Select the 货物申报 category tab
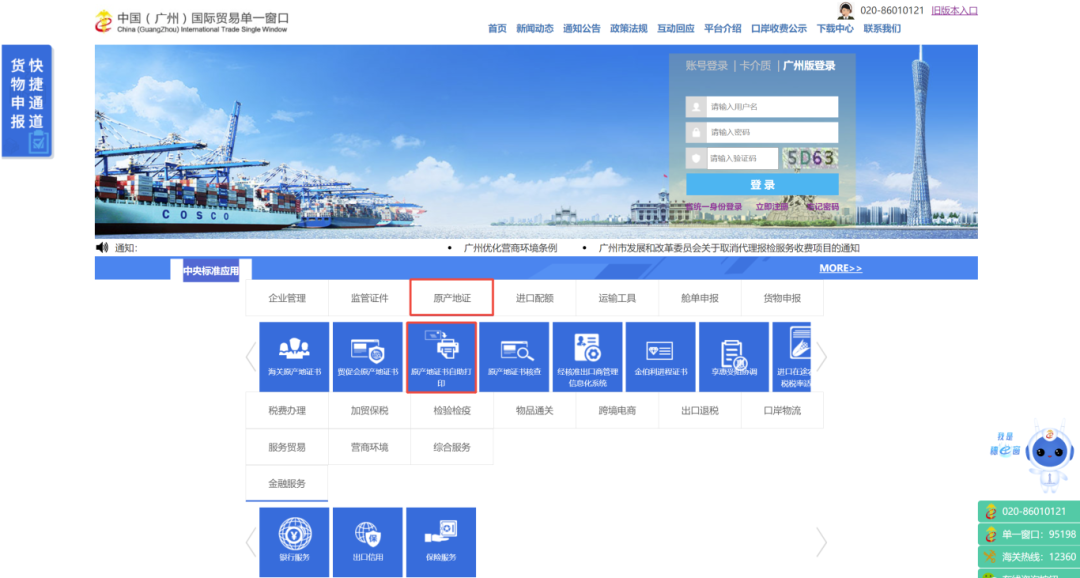This screenshot has height=578, width=1080. (x=782, y=298)
